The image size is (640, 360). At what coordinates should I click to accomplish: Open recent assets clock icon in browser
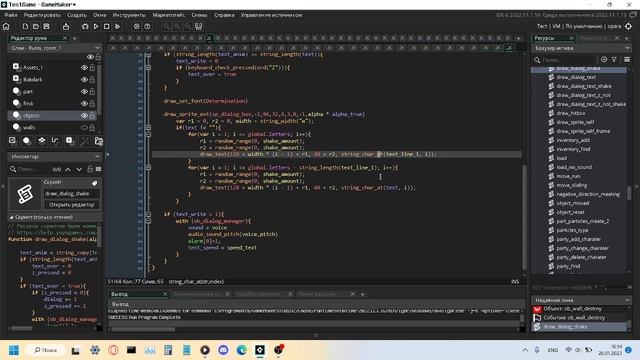point(604,60)
